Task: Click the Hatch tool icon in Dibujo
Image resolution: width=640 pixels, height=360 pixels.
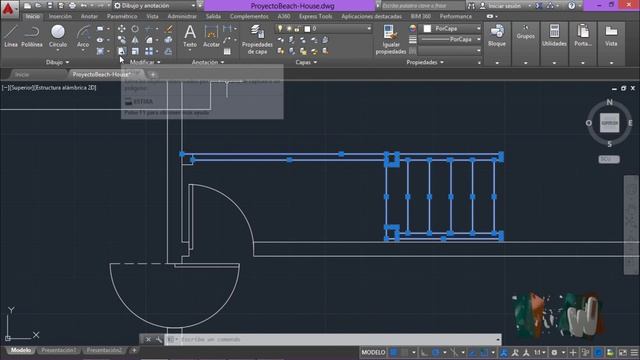Action: [x=100, y=51]
